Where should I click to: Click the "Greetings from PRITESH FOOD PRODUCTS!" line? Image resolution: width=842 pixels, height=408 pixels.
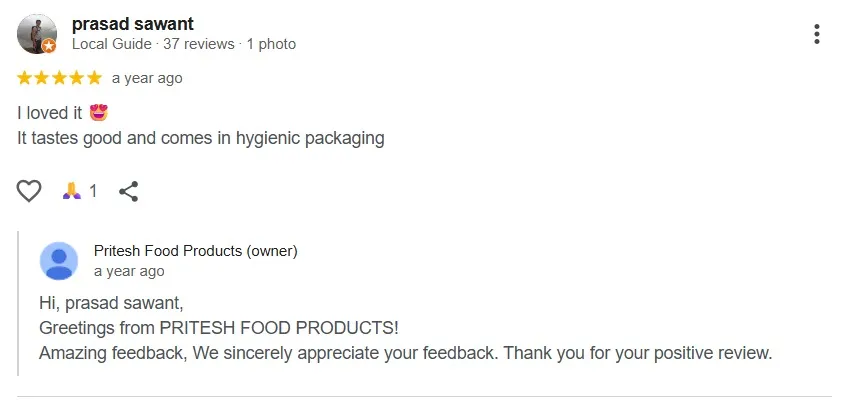[219, 328]
